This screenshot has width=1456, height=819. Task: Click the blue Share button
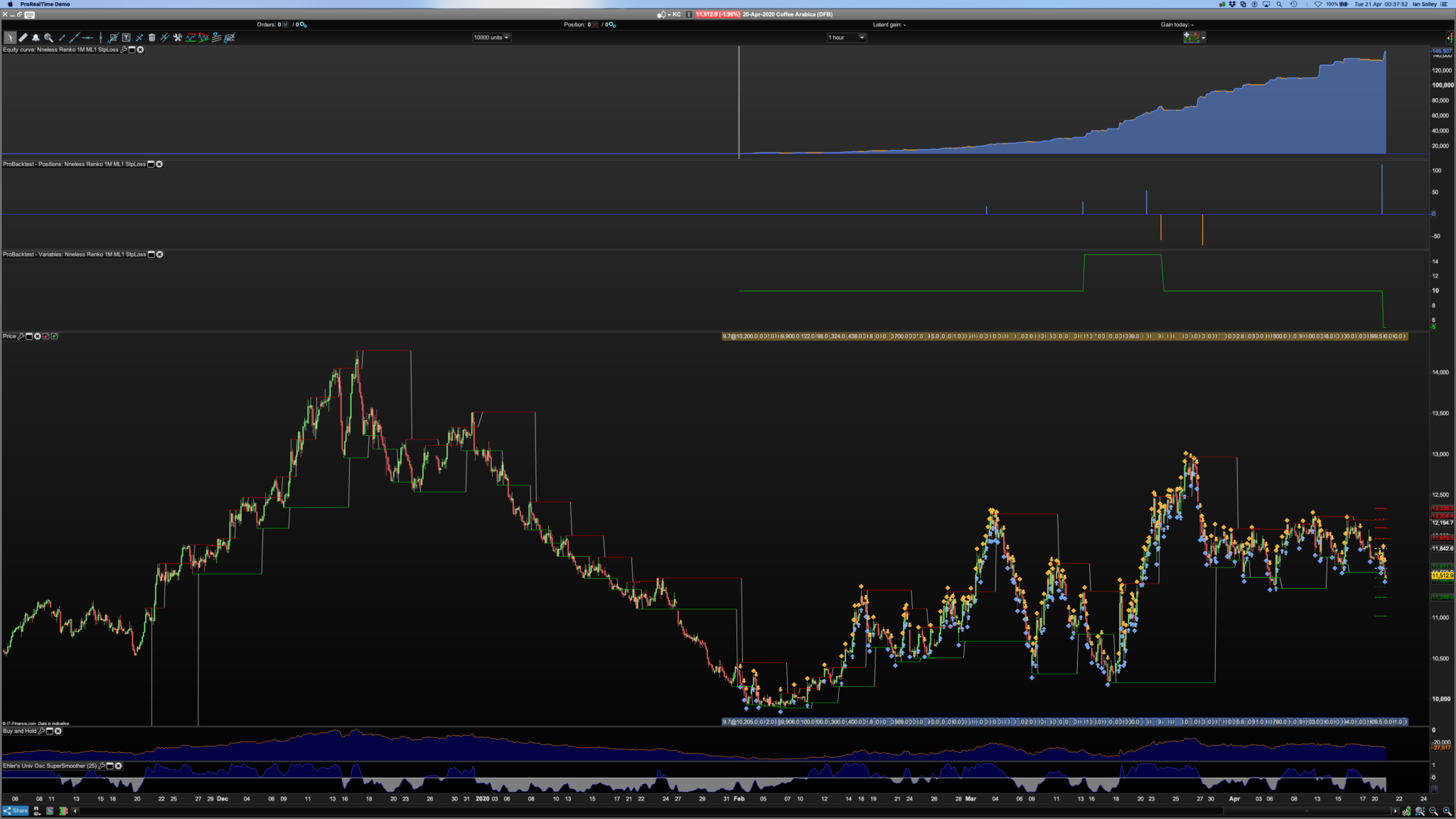pos(16,810)
